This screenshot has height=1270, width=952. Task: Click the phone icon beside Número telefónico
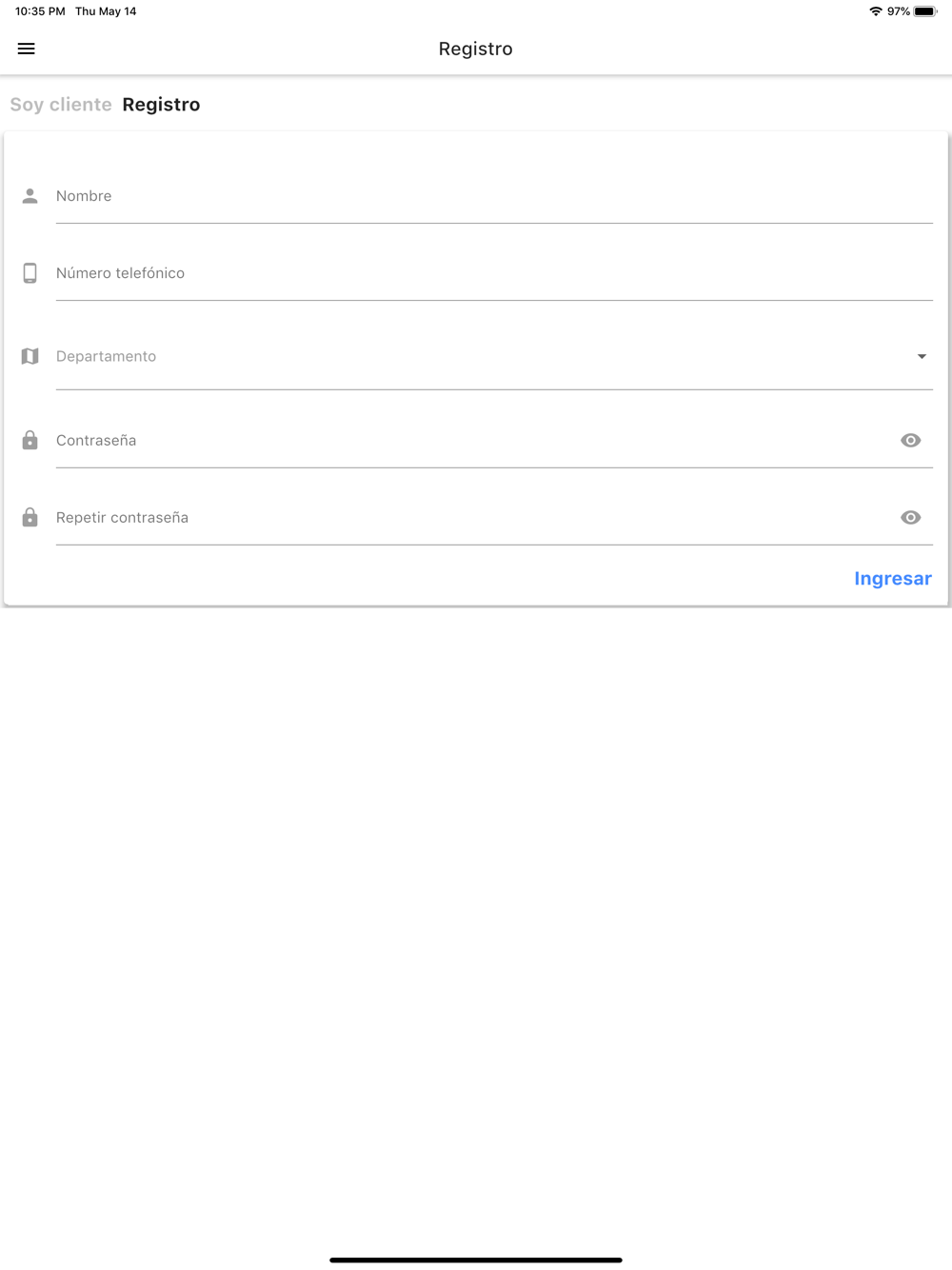coord(30,273)
